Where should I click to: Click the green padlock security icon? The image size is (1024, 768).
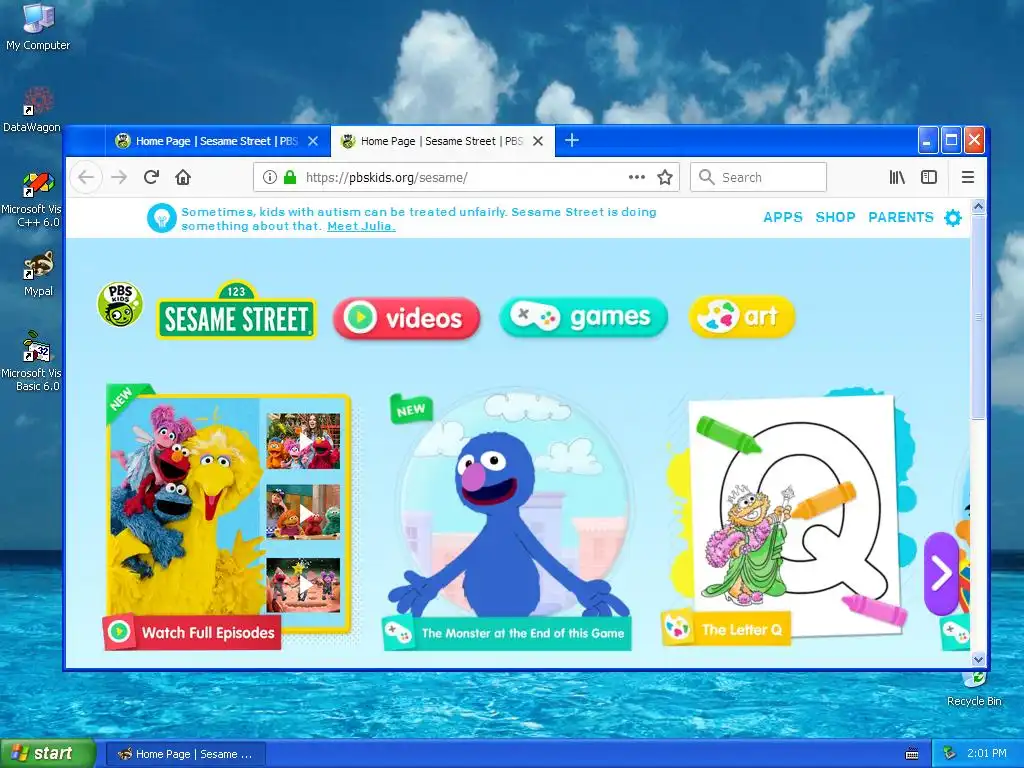[x=290, y=177]
